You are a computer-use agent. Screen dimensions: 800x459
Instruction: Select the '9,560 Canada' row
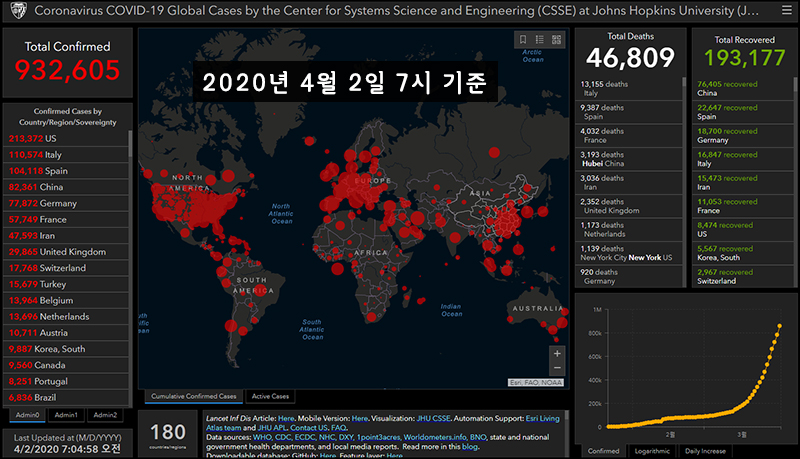click(66, 365)
